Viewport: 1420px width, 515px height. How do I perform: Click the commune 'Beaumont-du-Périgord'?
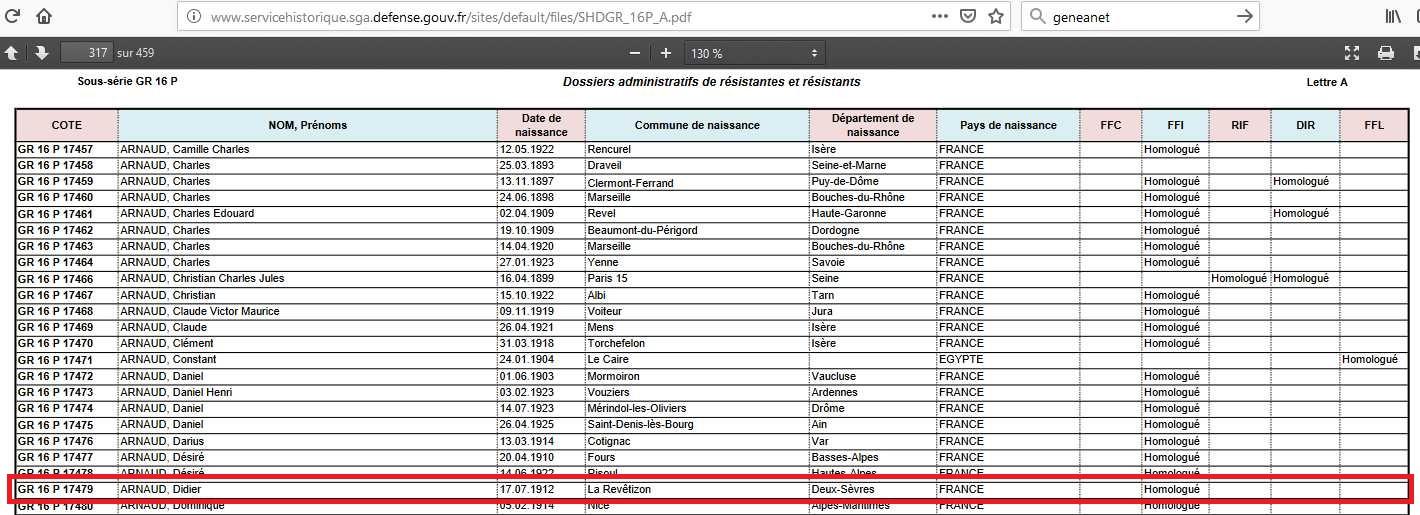click(x=642, y=230)
